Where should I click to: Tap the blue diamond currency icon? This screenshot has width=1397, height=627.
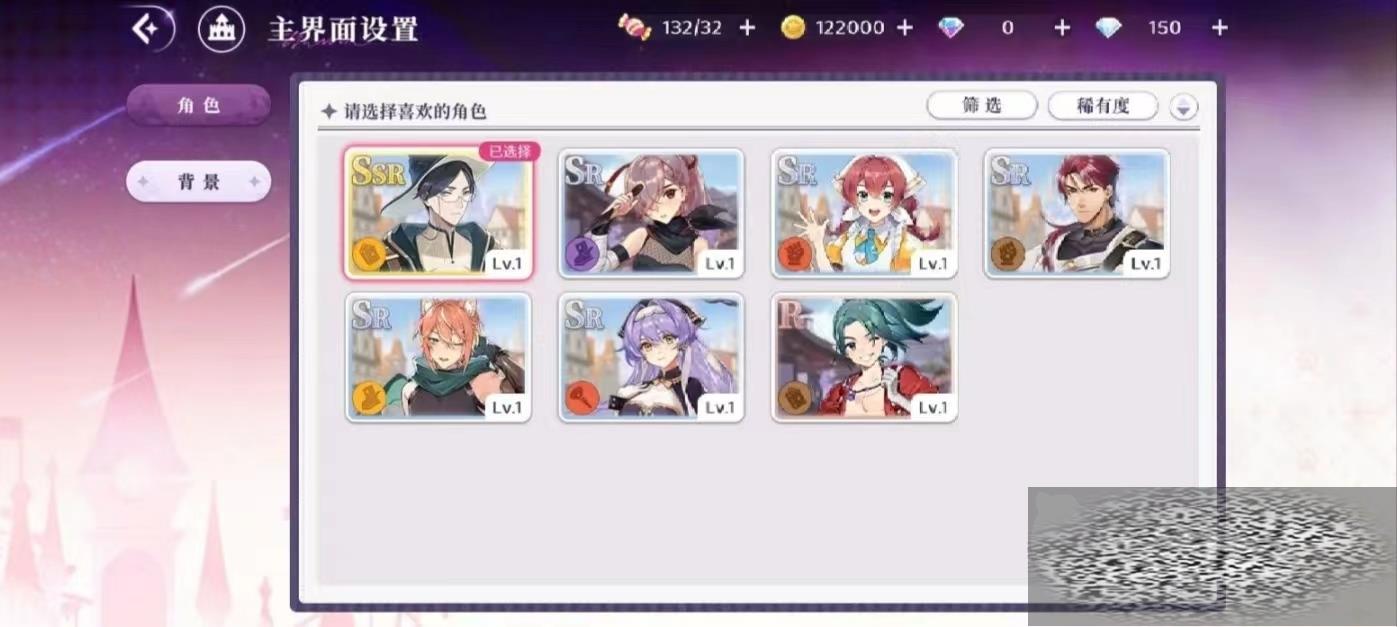1108,28
